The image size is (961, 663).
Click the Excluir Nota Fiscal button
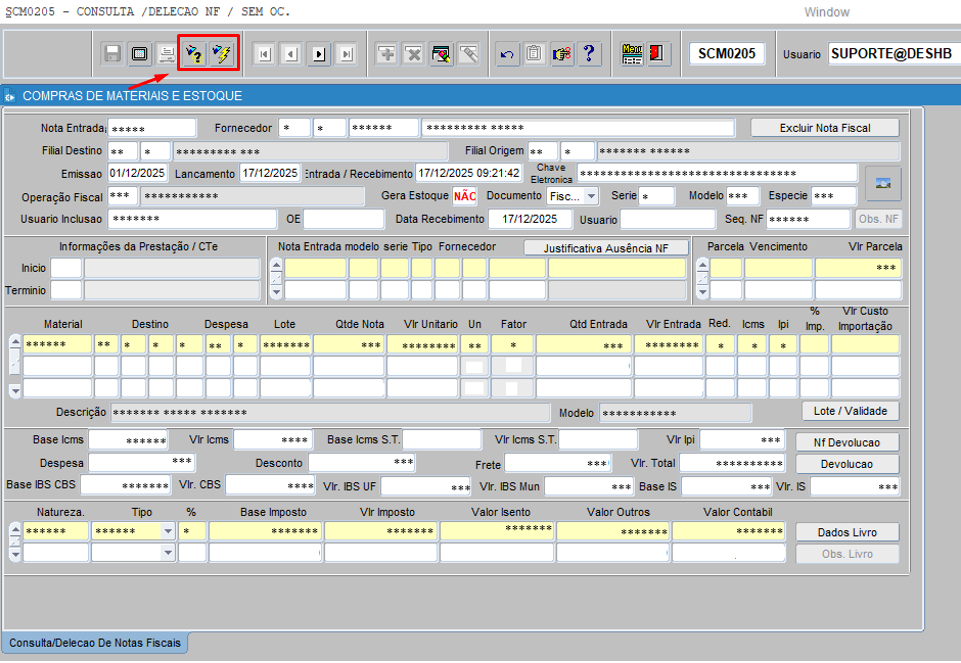(x=824, y=128)
